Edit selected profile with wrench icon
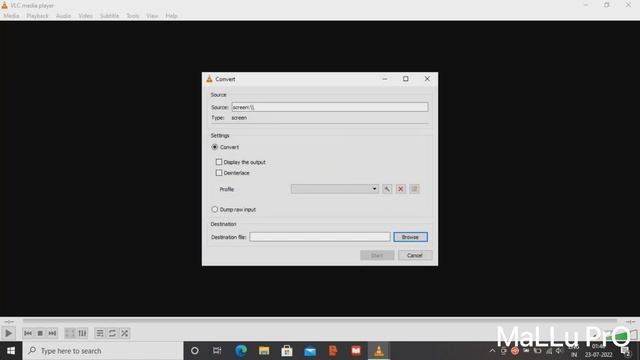 (387, 189)
